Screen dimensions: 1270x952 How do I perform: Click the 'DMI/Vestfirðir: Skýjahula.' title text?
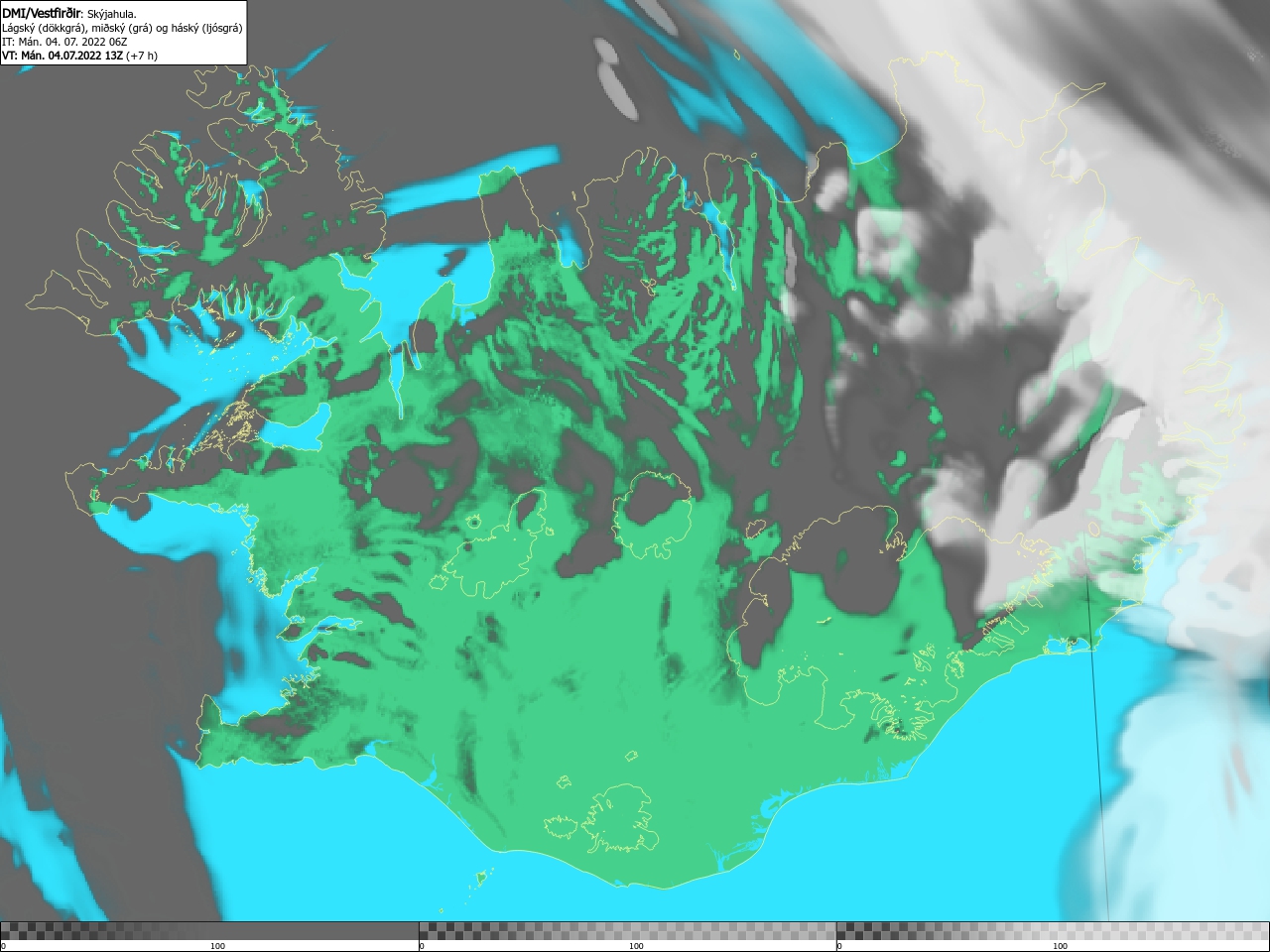tap(69, 13)
